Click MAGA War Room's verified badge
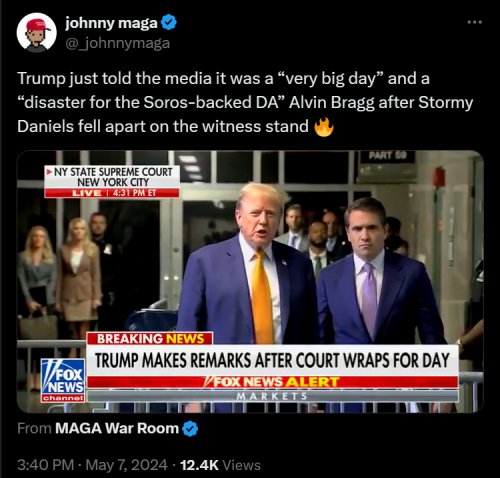Viewport: 500px width, 478px height. [x=190, y=429]
